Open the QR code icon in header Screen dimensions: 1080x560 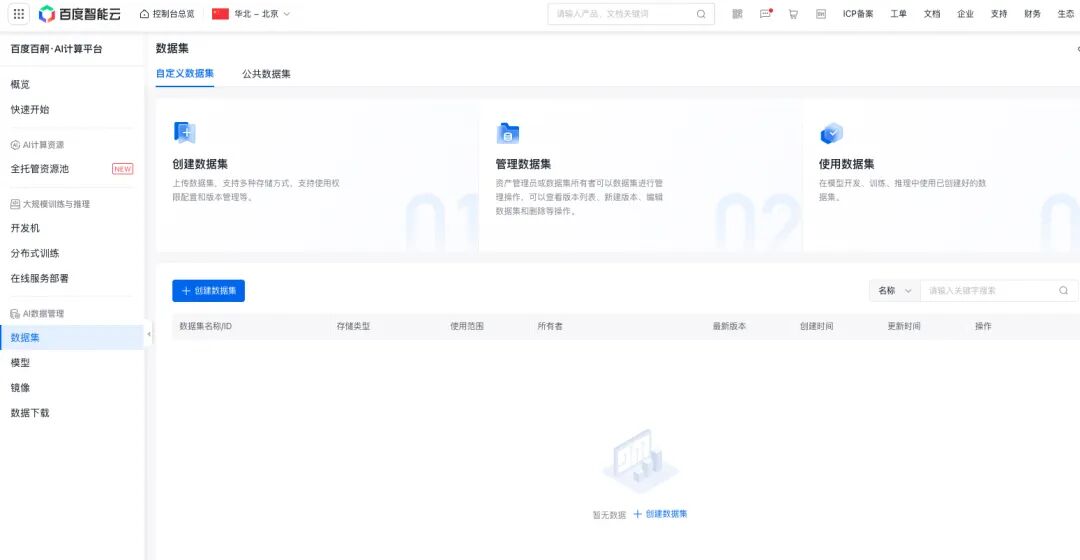coord(738,14)
